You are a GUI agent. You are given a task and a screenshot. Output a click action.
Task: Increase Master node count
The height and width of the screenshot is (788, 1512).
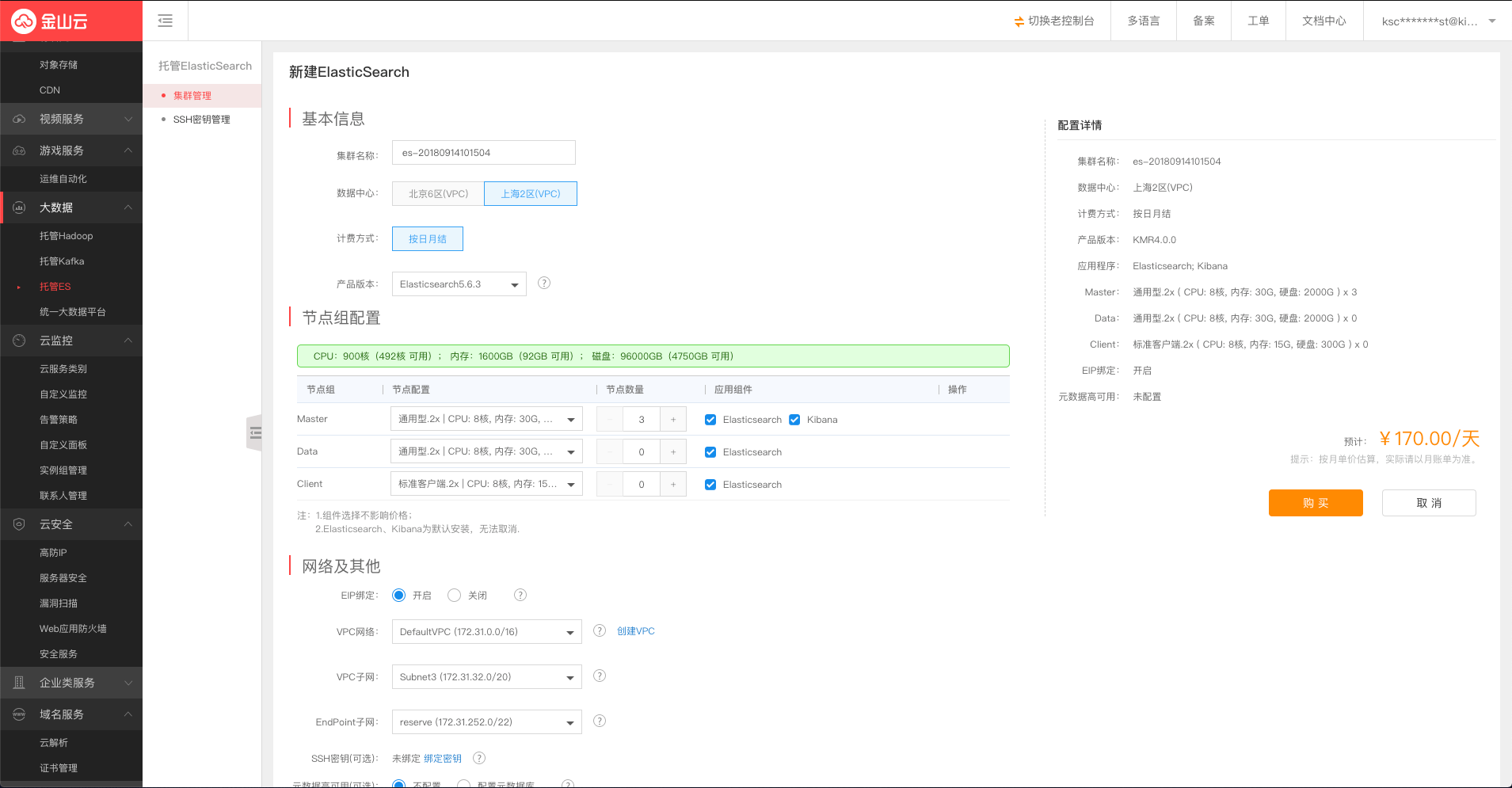(673, 419)
